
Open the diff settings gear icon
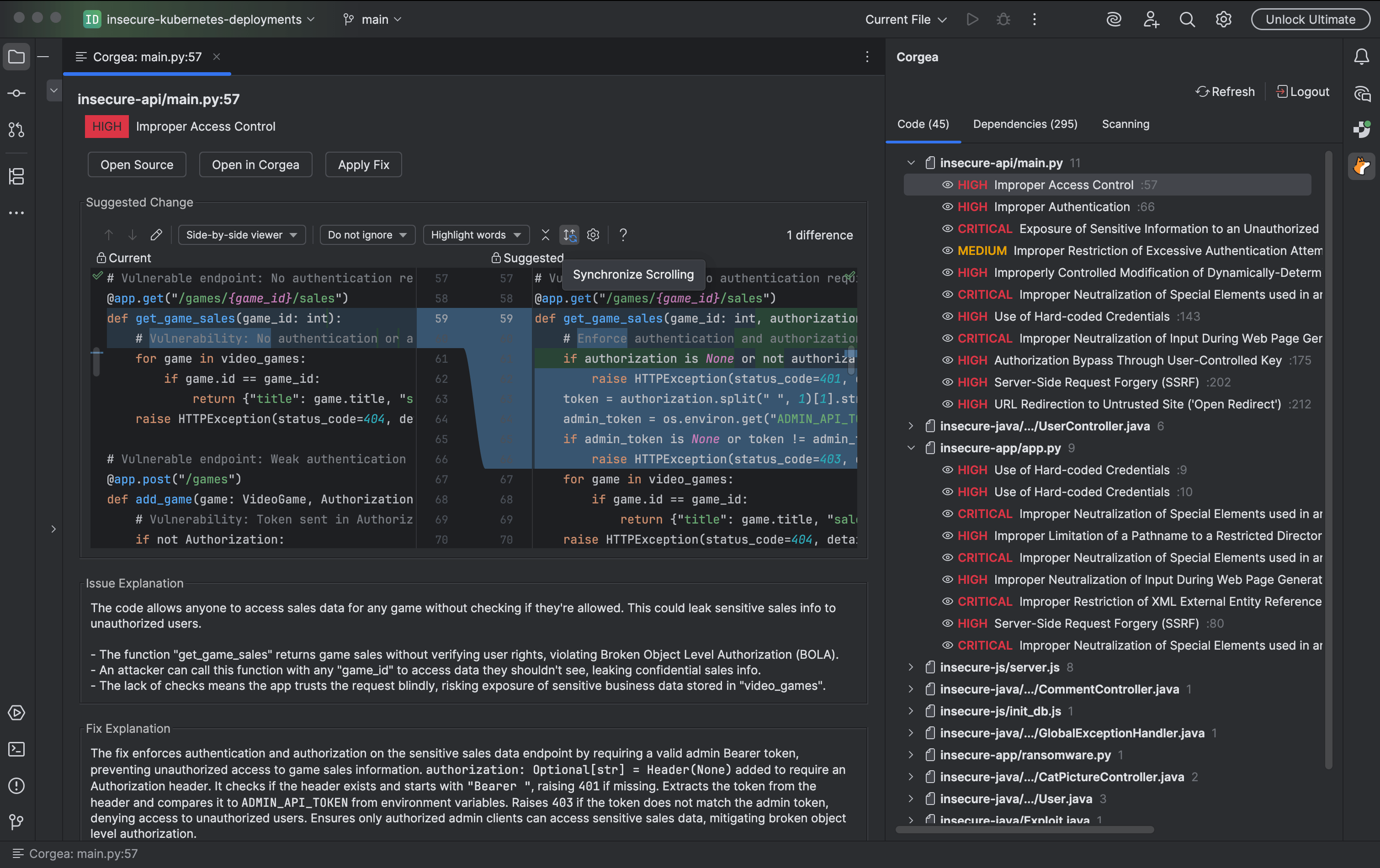pyautogui.click(x=593, y=235)
